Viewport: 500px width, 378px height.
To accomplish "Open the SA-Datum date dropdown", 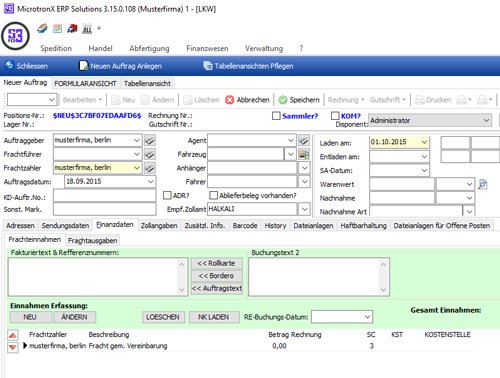I will [424, 170].
